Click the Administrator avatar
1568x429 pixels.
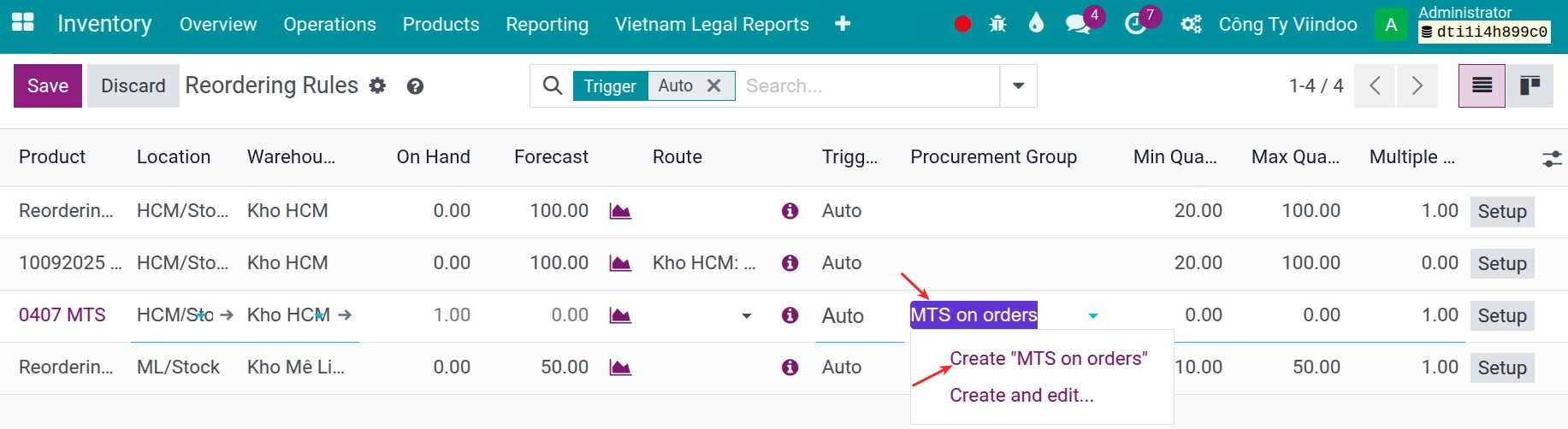pos(1391,24)
